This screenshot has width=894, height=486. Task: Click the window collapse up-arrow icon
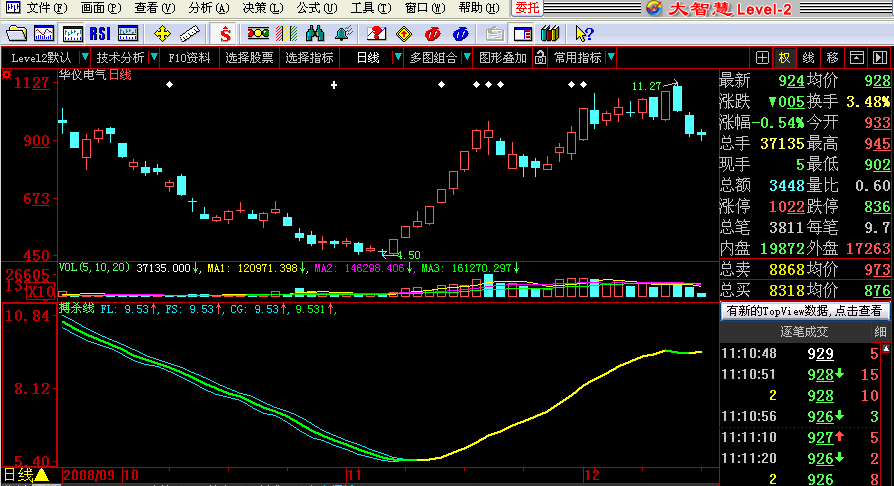click(x=856, y=58)
